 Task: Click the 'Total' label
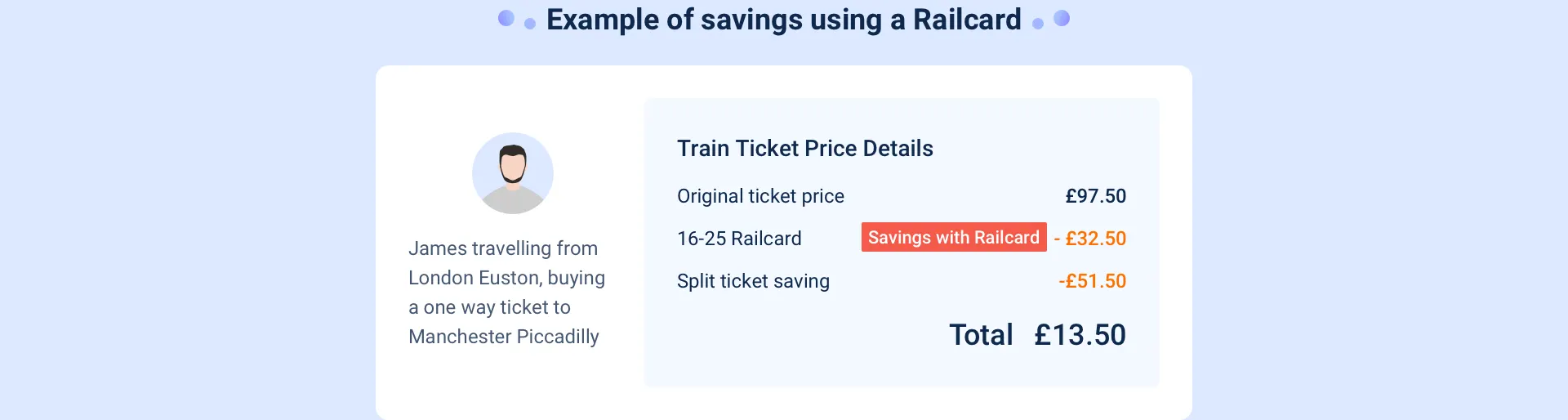tap(981, 335)
